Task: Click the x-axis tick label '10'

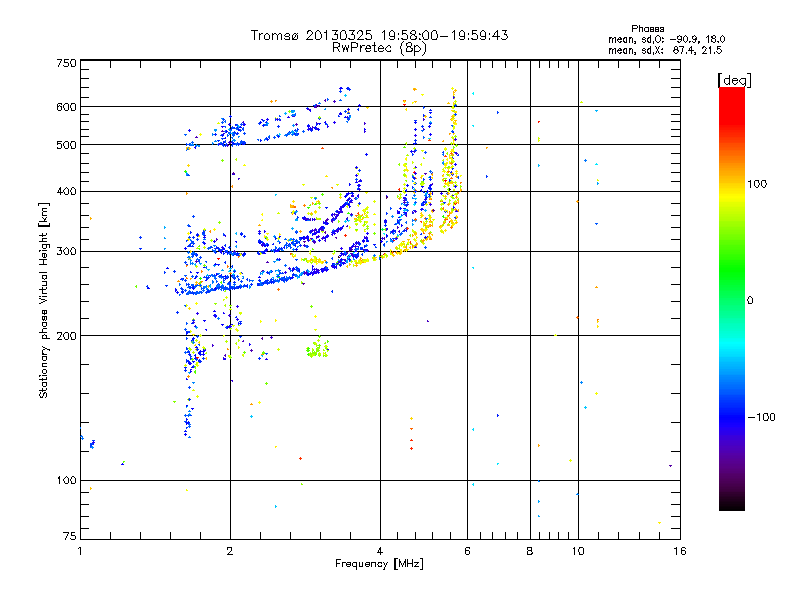Action: 578,551
